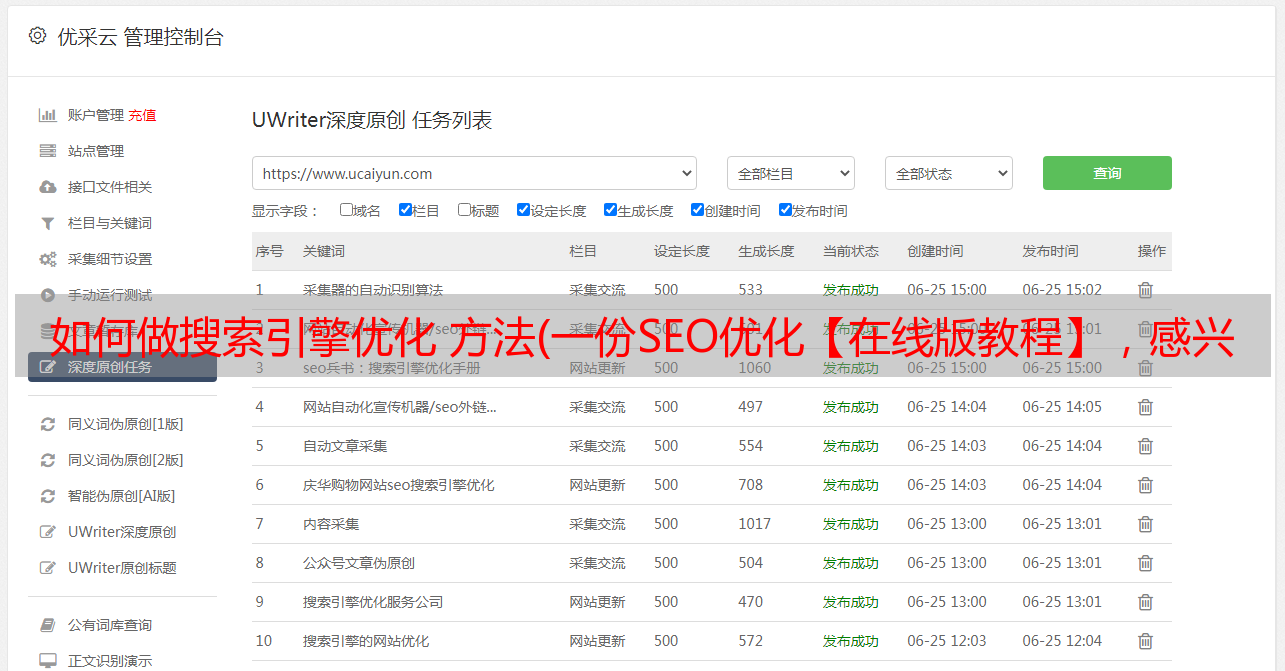Open 账户管理 bar chart icon
Viewport: 1285px width, 671px height.
[x=47, y=115]
